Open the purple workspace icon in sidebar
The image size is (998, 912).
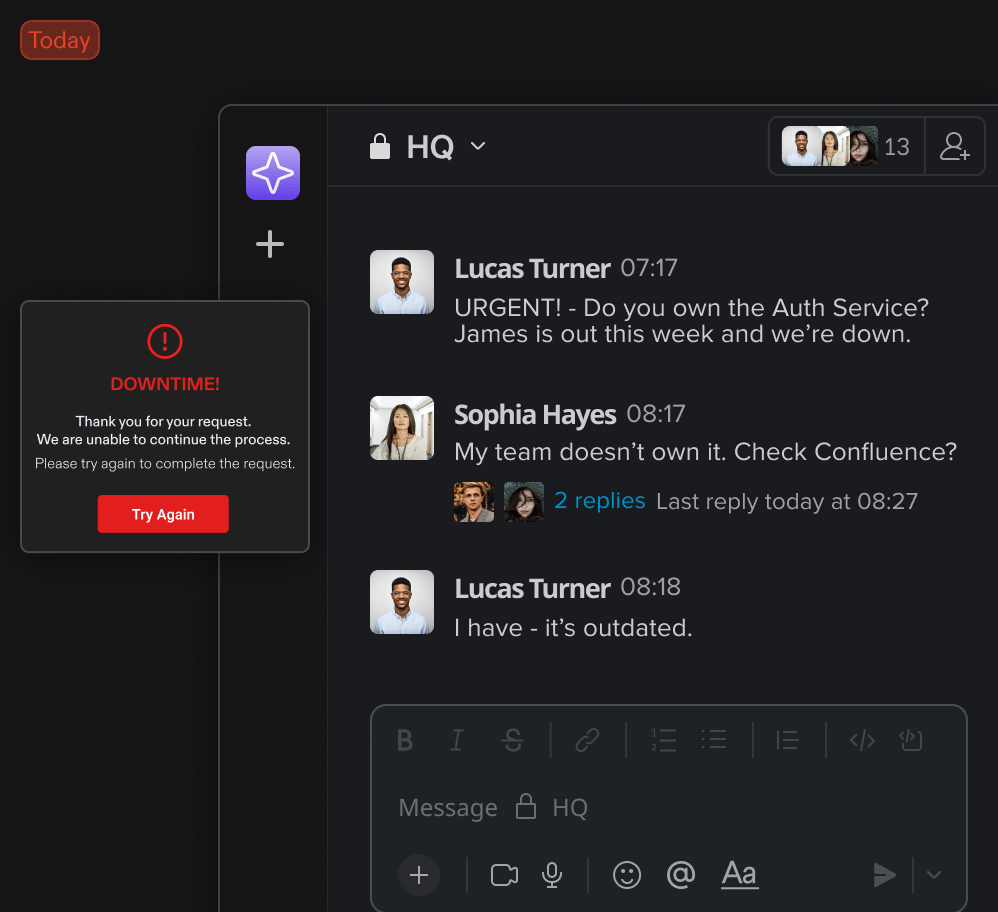point(272,172)
